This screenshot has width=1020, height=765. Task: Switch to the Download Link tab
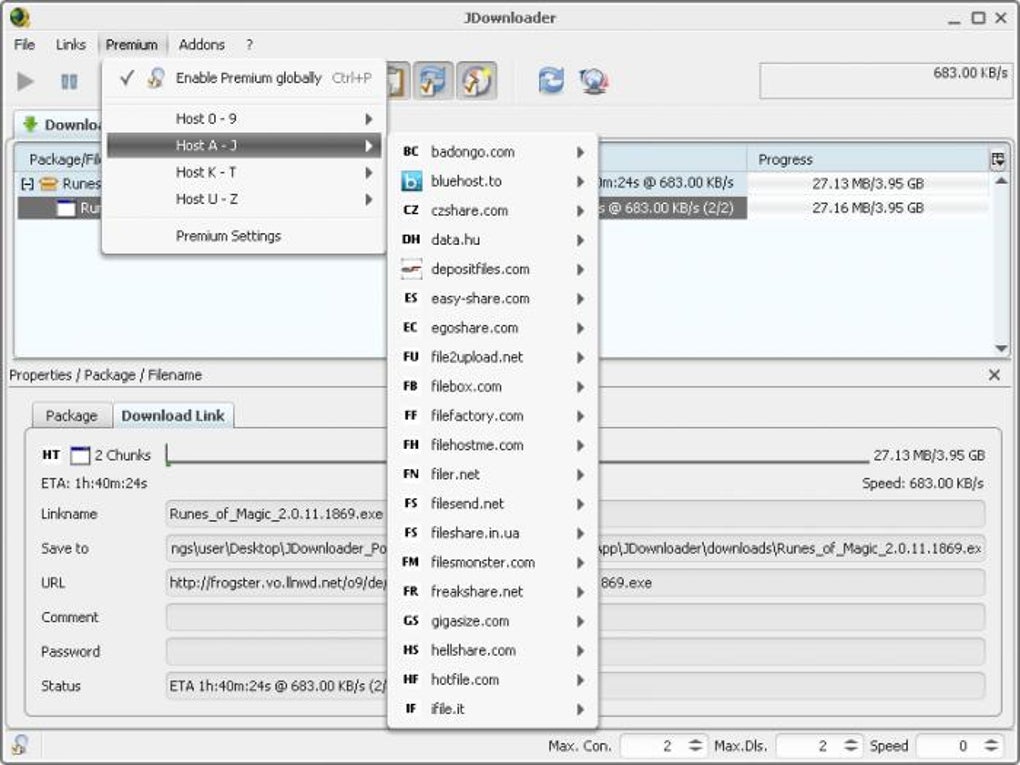point(173,415)
